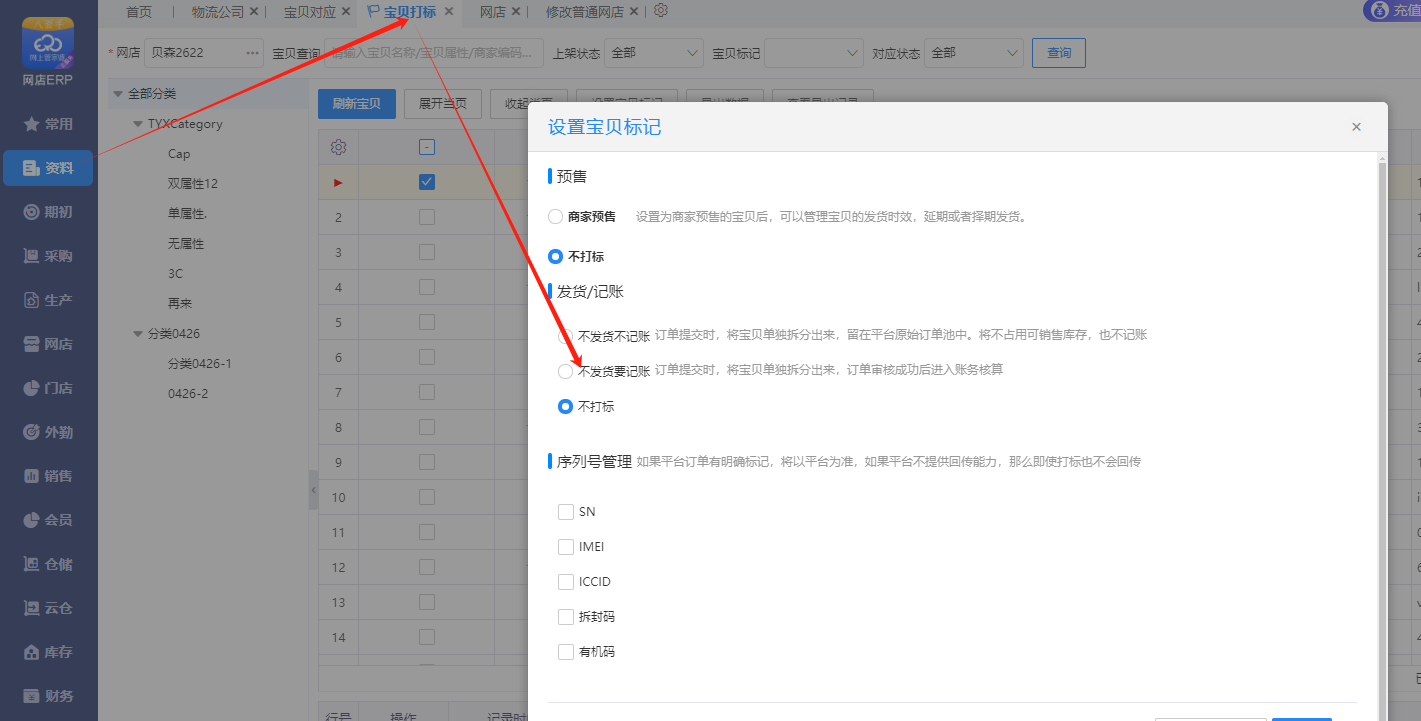Tick the checkbox in table row 4
This screenshot has height=721, width=1421.
pyautogui.click(x=427, y=287)
